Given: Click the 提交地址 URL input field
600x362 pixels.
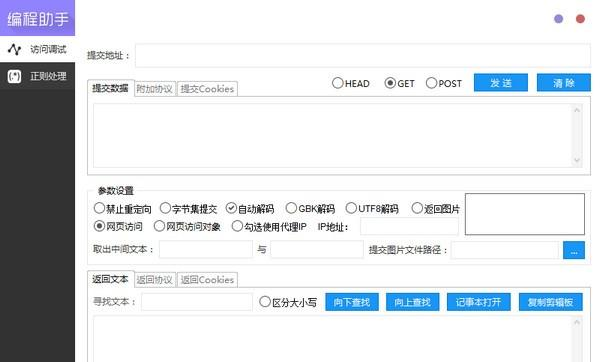Looking at the screenshot, I should coord(363,55).
